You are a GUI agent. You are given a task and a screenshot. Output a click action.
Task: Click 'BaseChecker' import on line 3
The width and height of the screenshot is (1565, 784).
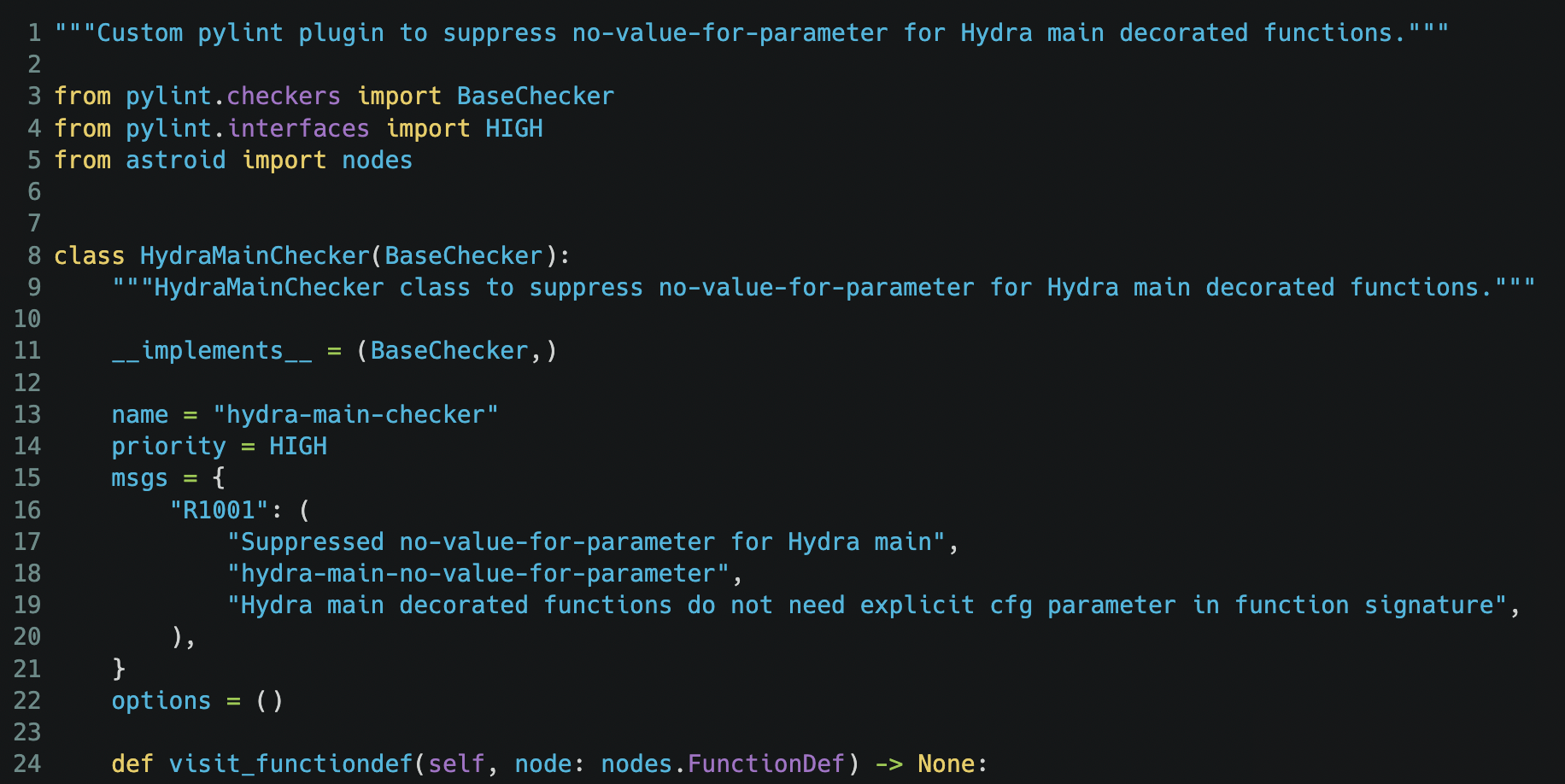tap(536, 96)
